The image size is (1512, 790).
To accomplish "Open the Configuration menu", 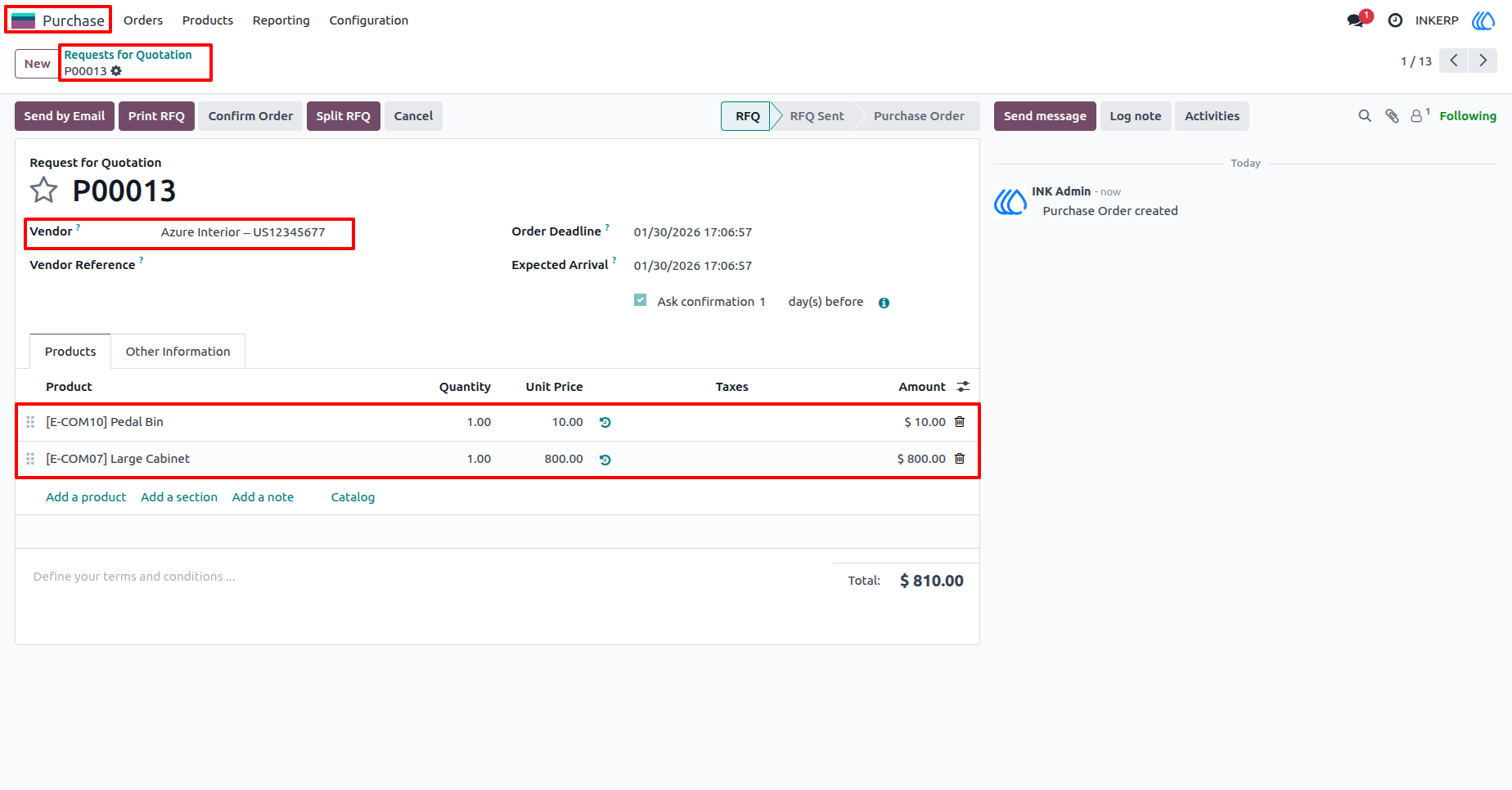I will [369, 20].
